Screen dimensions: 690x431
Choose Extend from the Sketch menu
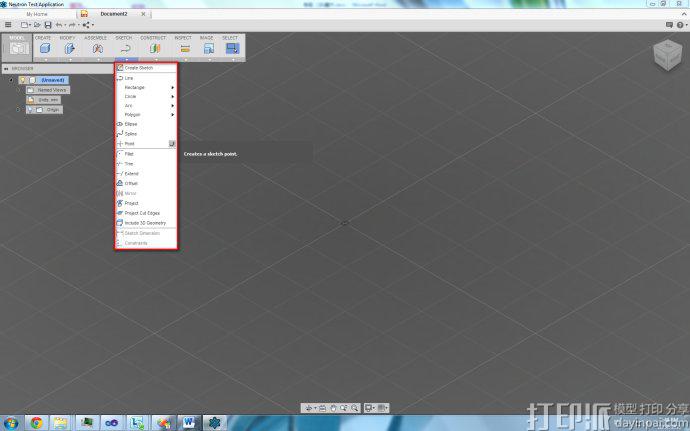146,173
